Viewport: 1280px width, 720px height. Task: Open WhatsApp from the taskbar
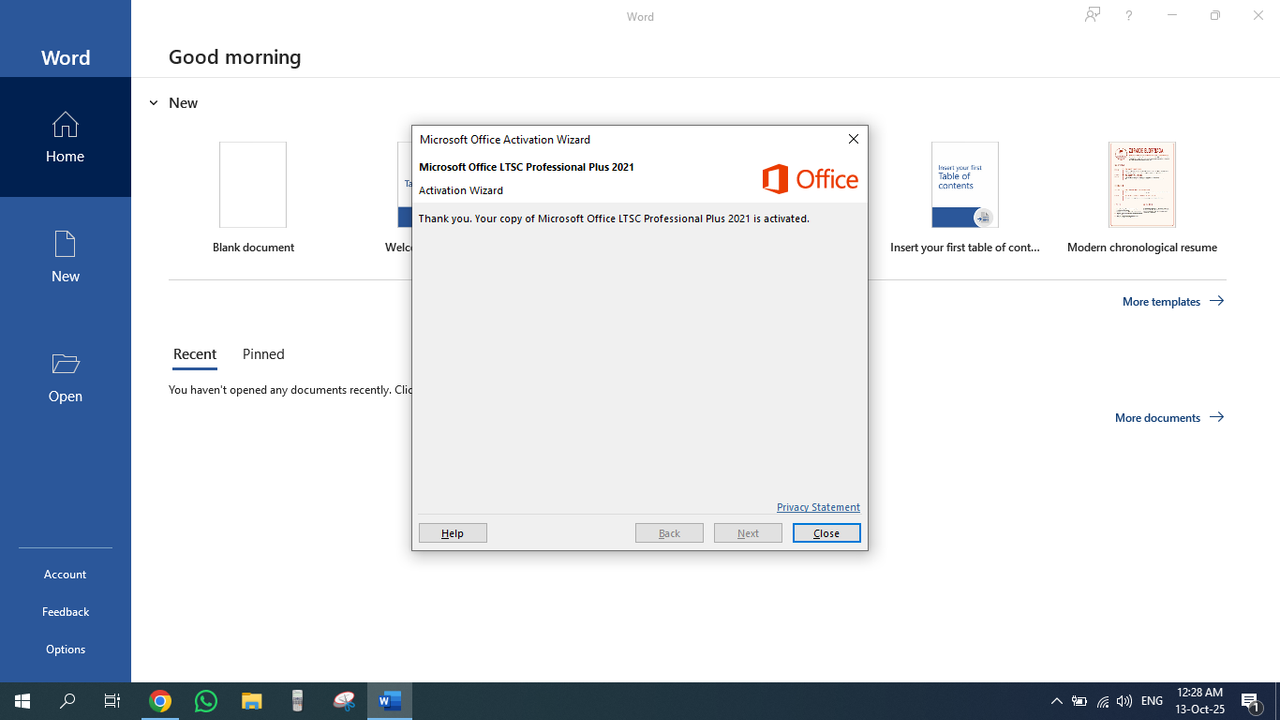tap(206, 701)
